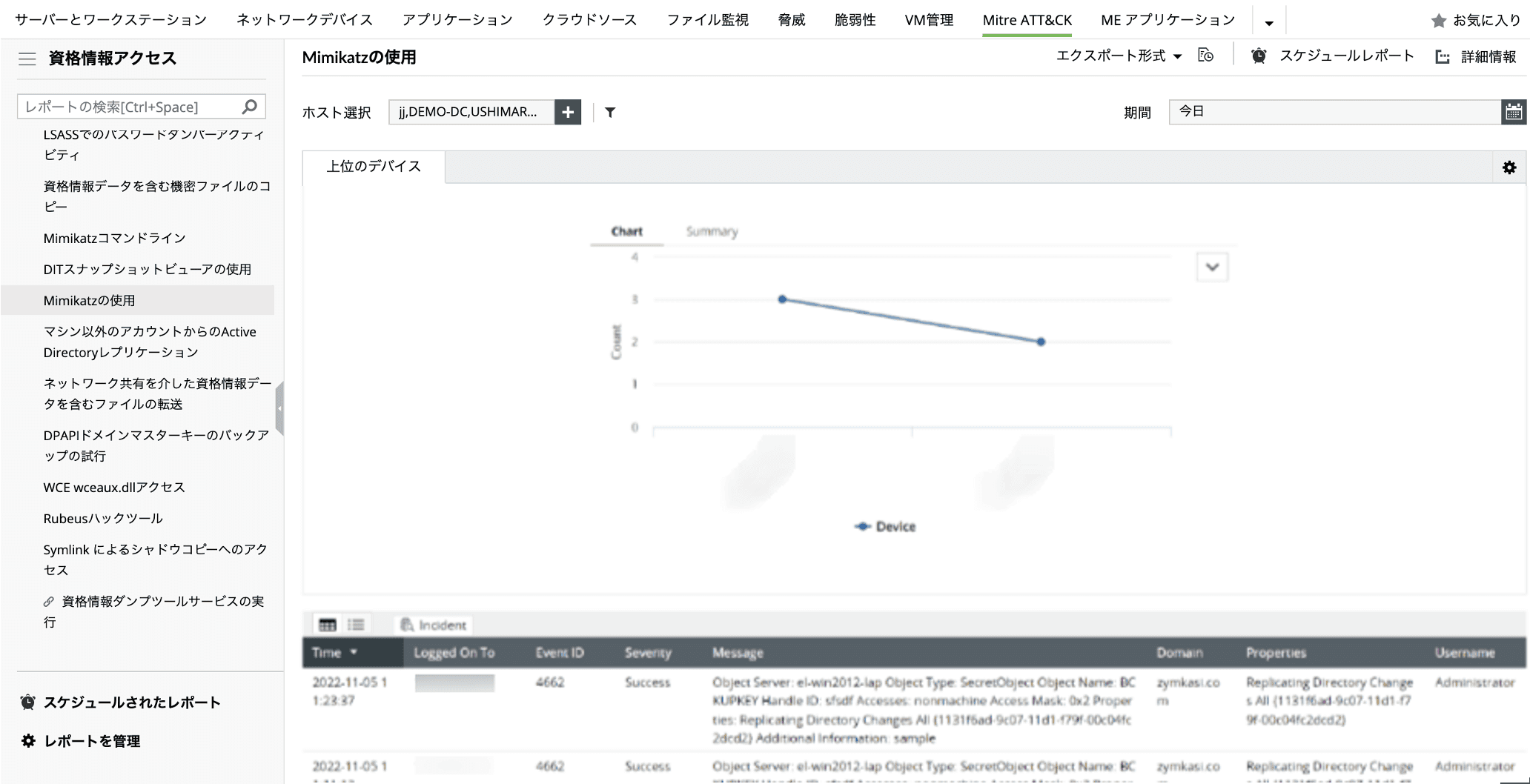Select the 上位のデバイス tab
The width and height of the screenshot is (1530, 784).
click(x=374, y=167)
